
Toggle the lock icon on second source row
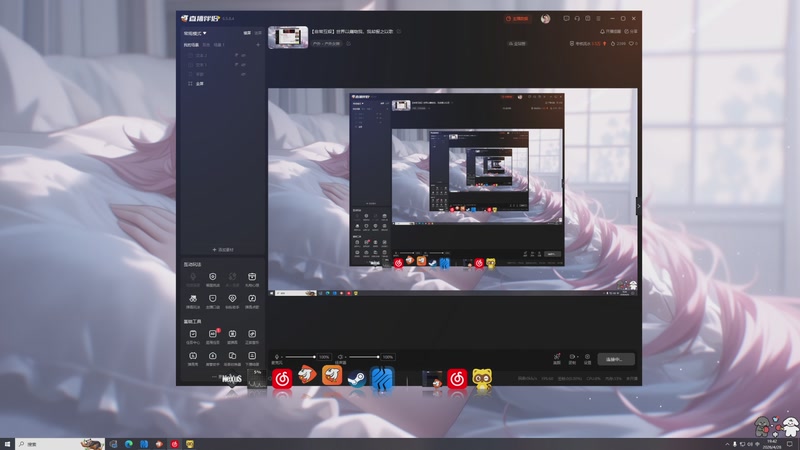[x=236, y=65]
